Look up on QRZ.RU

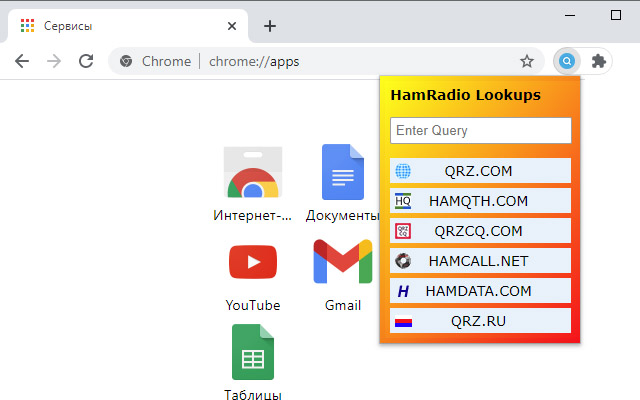(x=480, y=321)
